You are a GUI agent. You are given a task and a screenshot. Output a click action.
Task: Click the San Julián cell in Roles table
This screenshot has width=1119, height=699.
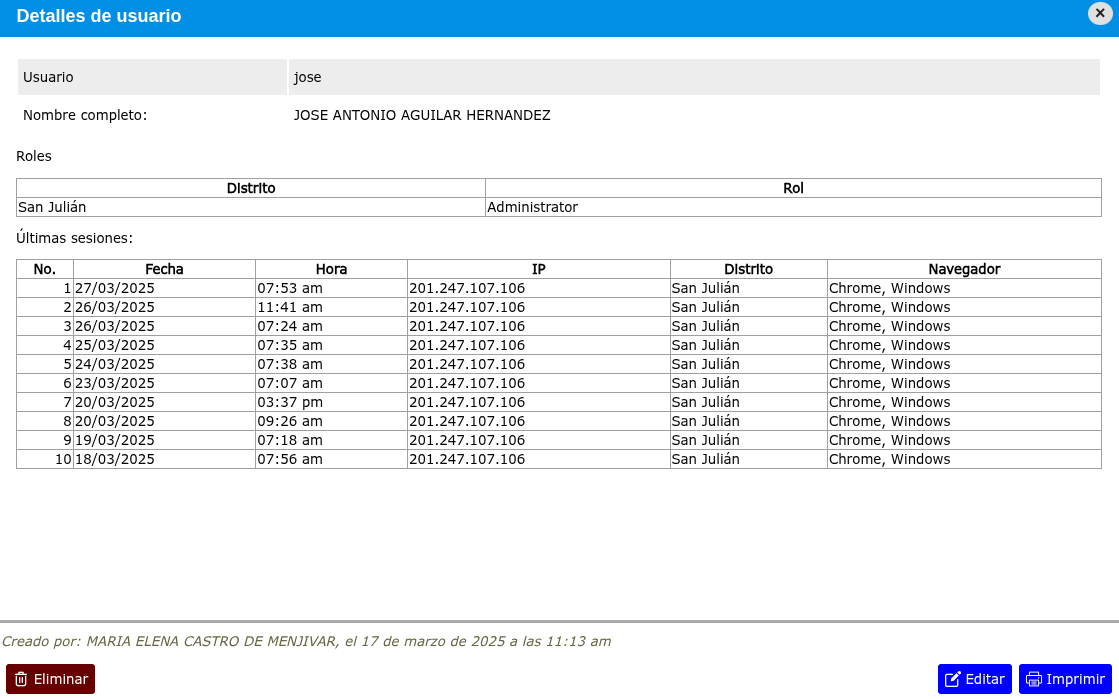coord(52,207)
